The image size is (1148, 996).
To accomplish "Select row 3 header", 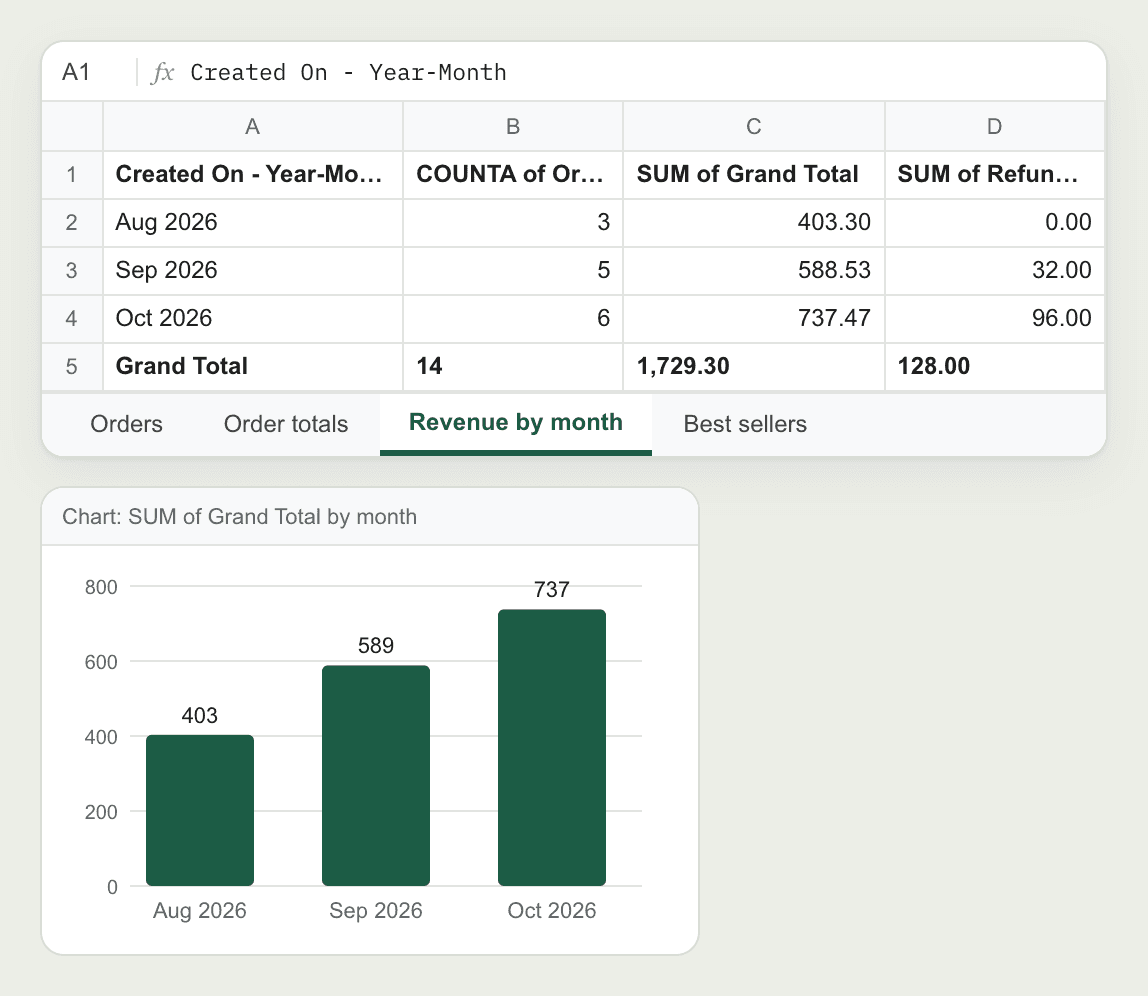I will point(72,270).
